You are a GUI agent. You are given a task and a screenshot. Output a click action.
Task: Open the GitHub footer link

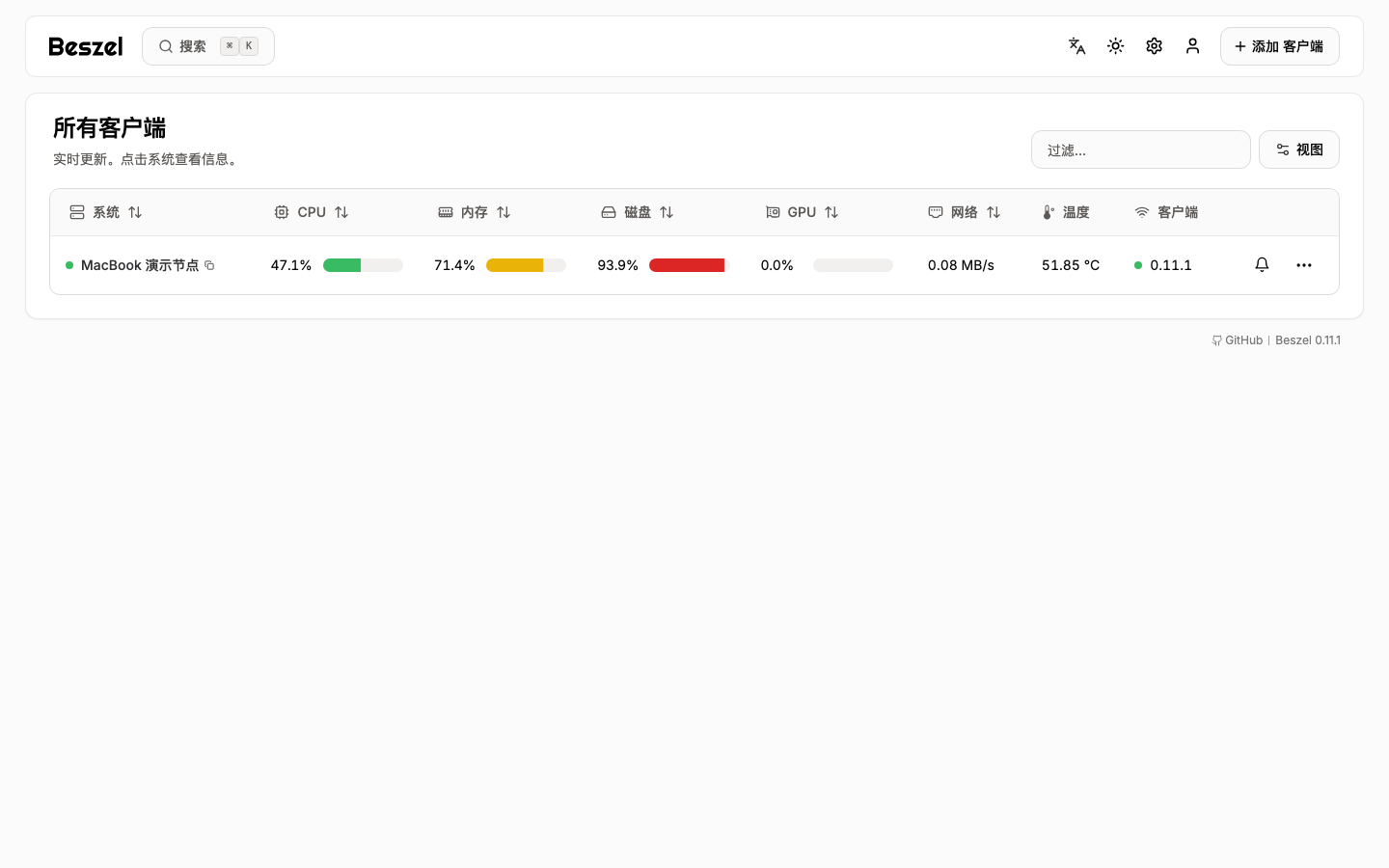click(1238, 340)
